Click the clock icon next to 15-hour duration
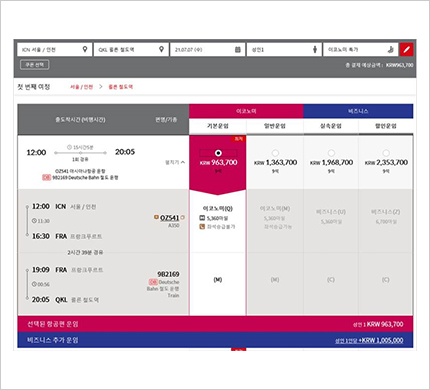This screenshot has width=430, height=390. [x=69, y=147]
